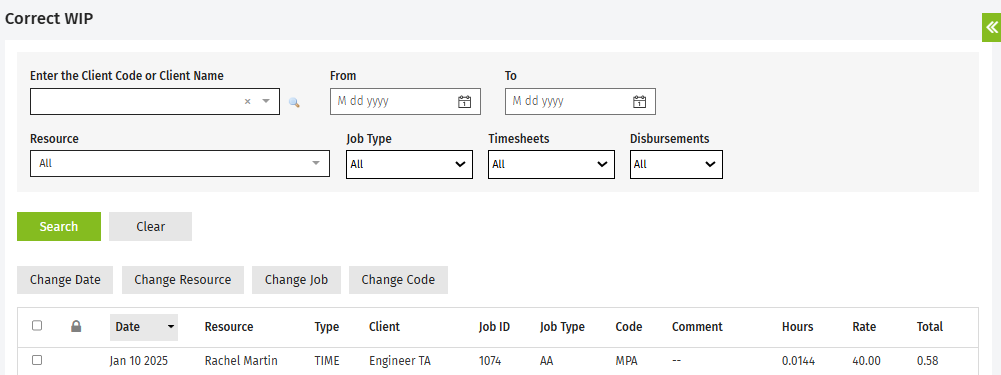Click the Jan 10 2025 date cell
This screenshot has width=1001, height=375.
point(139,361)
